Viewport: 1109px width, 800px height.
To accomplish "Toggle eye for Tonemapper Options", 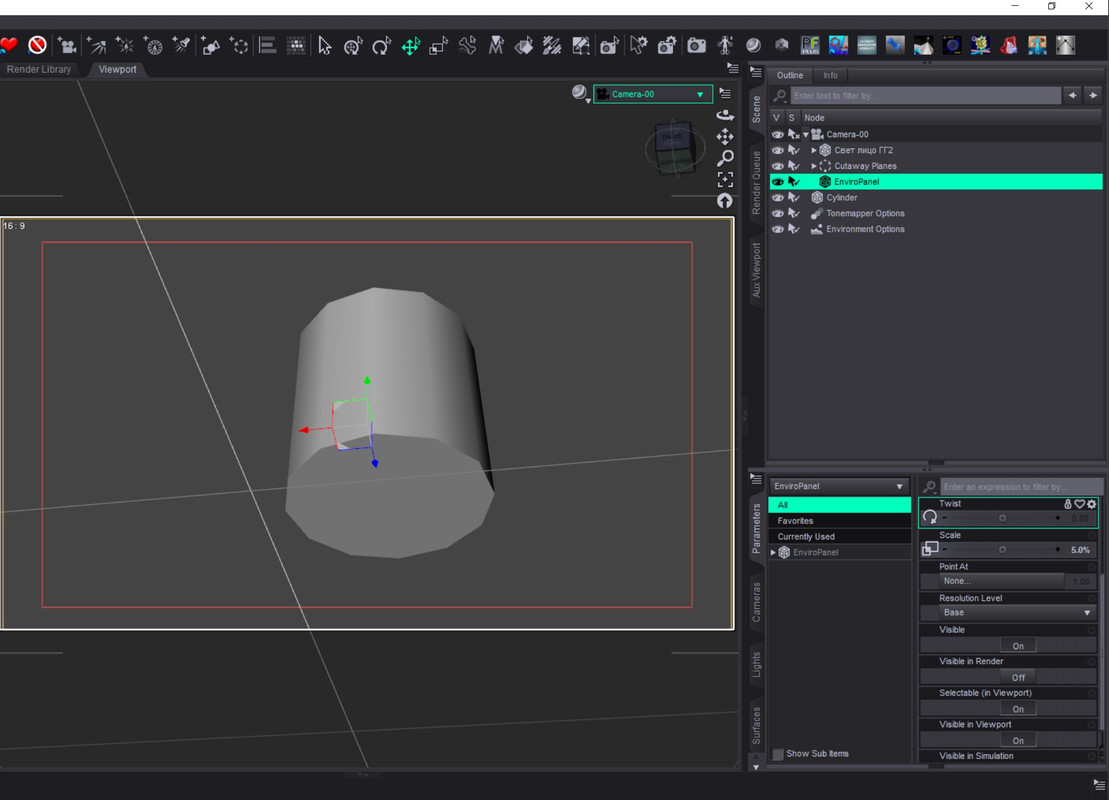I will [777, 214].
